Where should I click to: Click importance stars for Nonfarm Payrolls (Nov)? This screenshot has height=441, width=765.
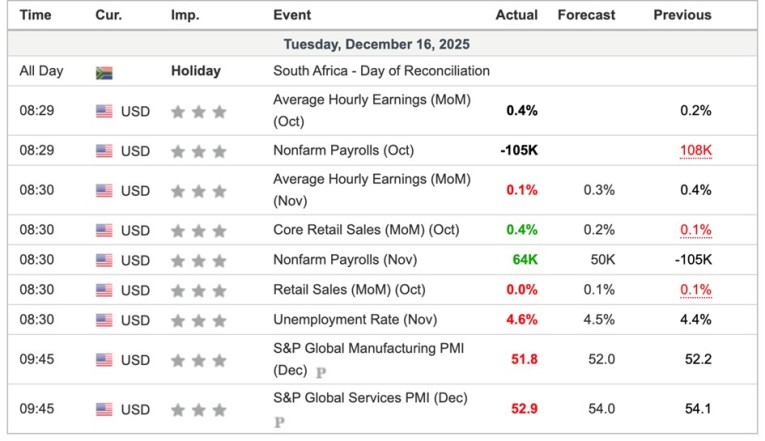[198, 260]
